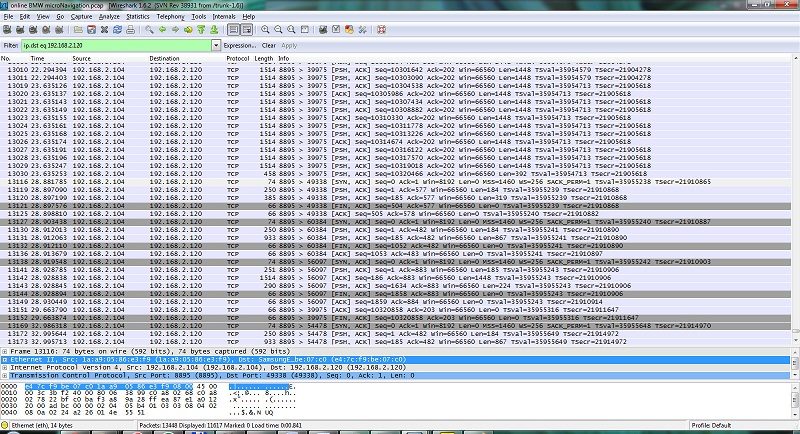Expand Internet Protocol Version 4 row

tap(5, 368)
